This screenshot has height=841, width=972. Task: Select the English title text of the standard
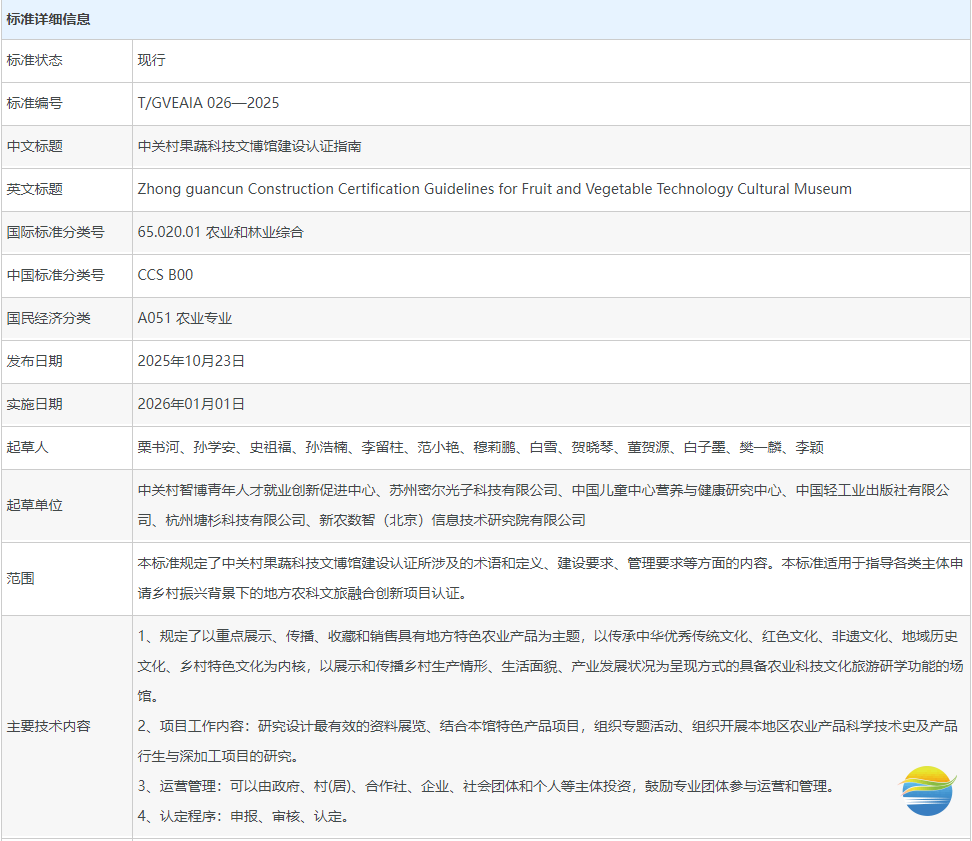pyautogui.click(x=495, y=189)
